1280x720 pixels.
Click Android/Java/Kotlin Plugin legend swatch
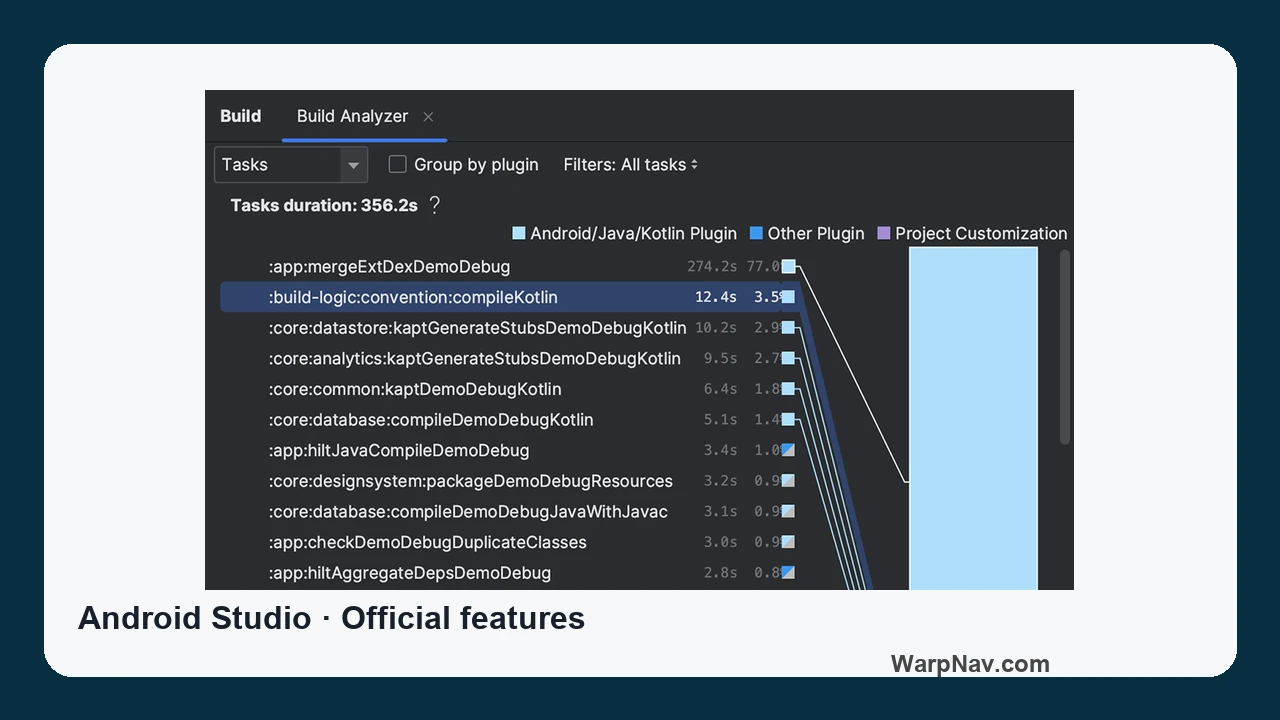[519, 233]
